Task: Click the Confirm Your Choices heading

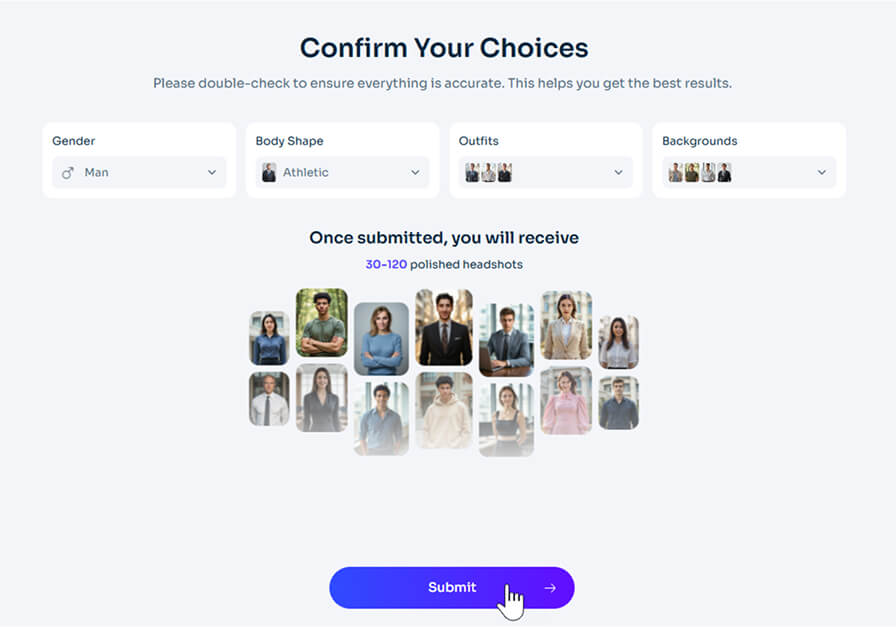Action: click(444, 47)
